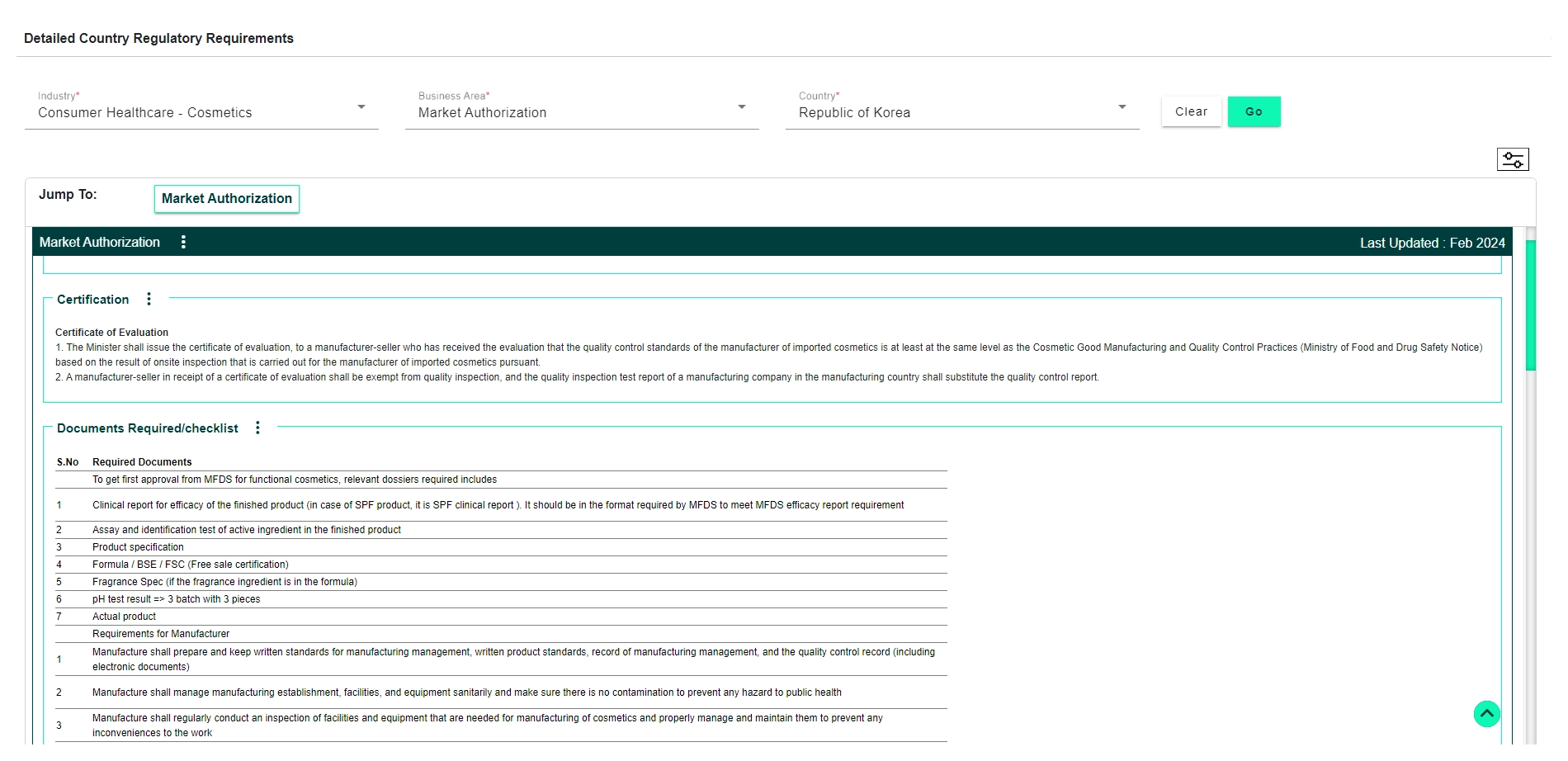The width and height of the screenshot is (1568, 761).
Task: Click the Detailed Country Regulatory Requirements heading
Action: coord(158,38)
